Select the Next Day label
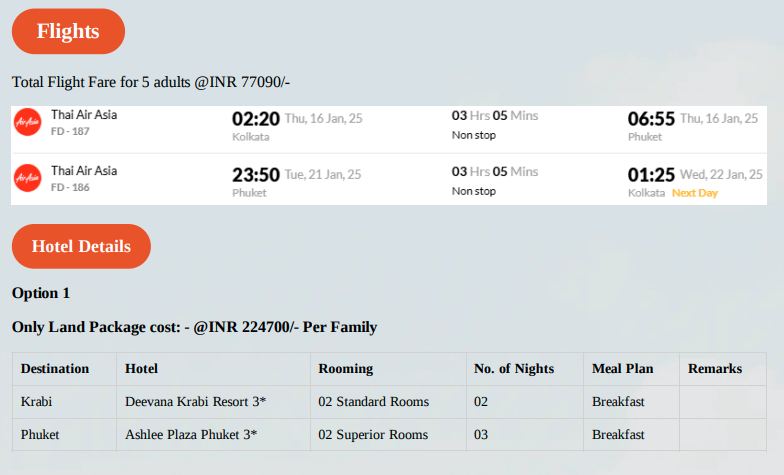 pos(694,193)
